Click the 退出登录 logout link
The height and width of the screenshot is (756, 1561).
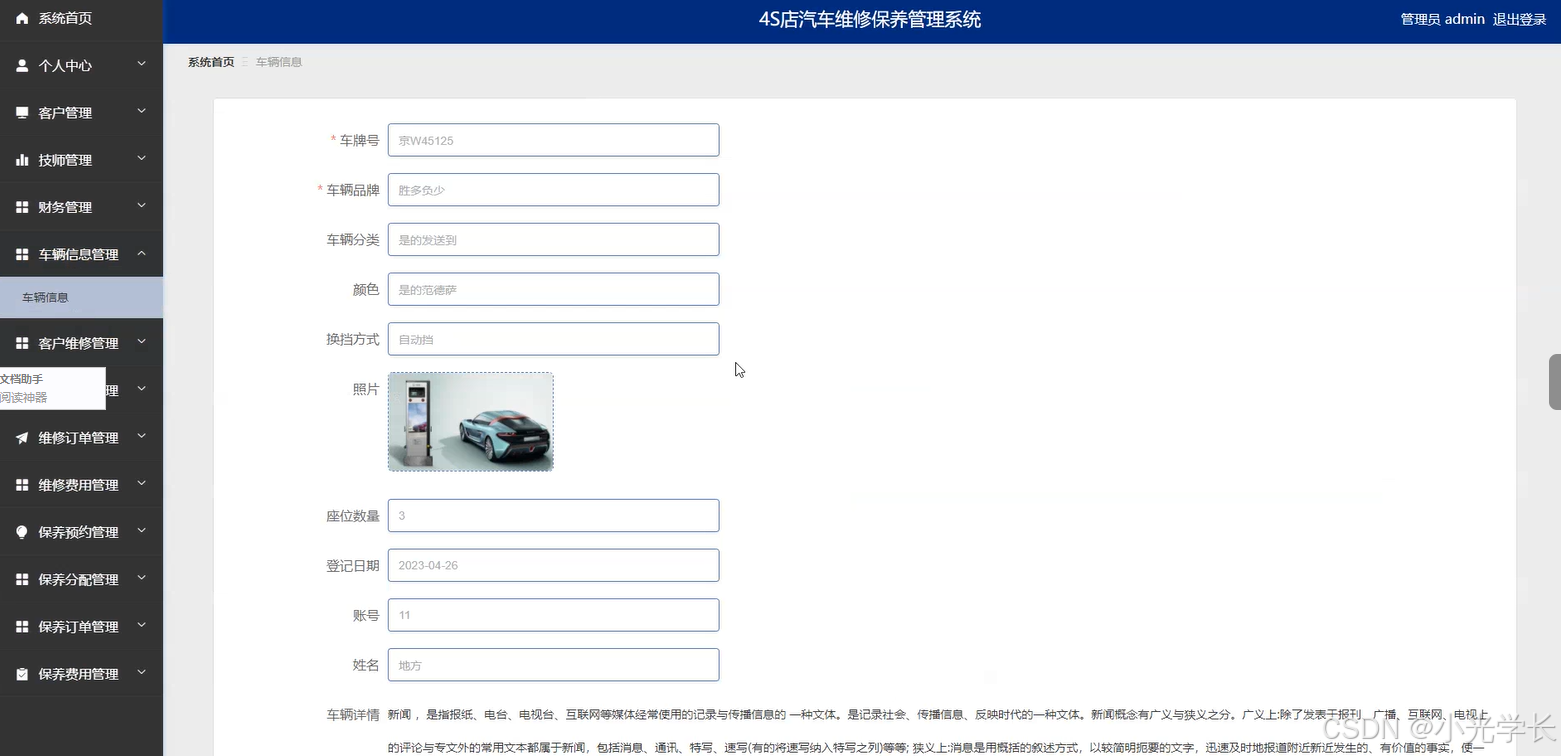[x=1519, y=18]
